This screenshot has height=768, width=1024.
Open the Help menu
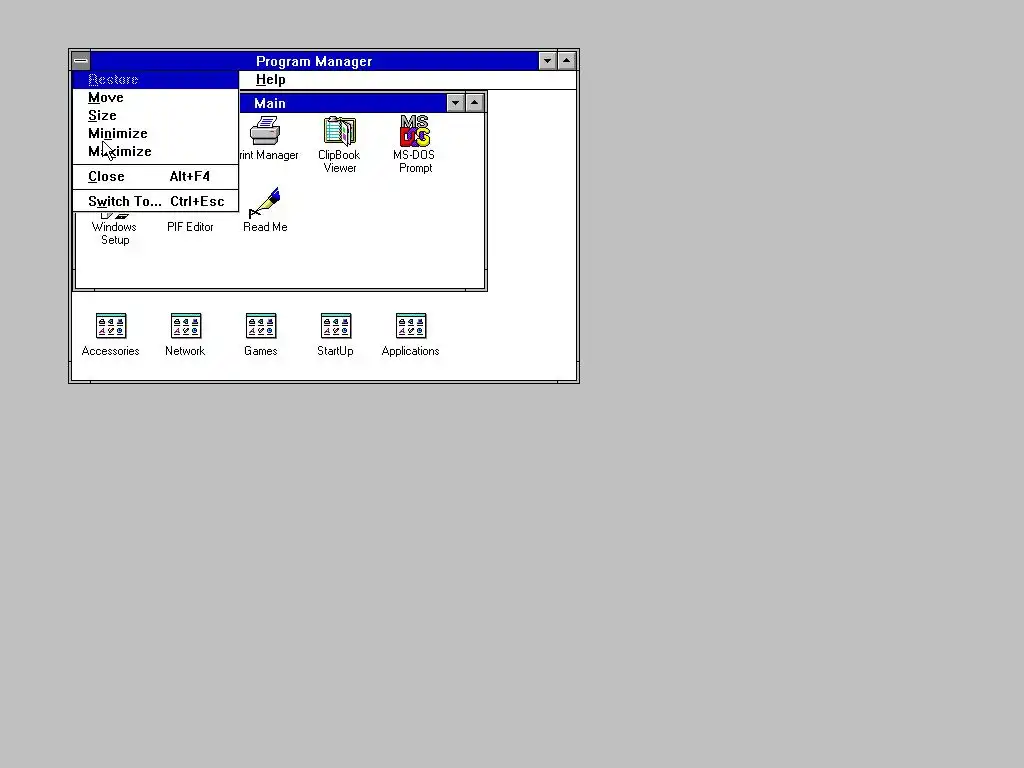tap(270, 80)
